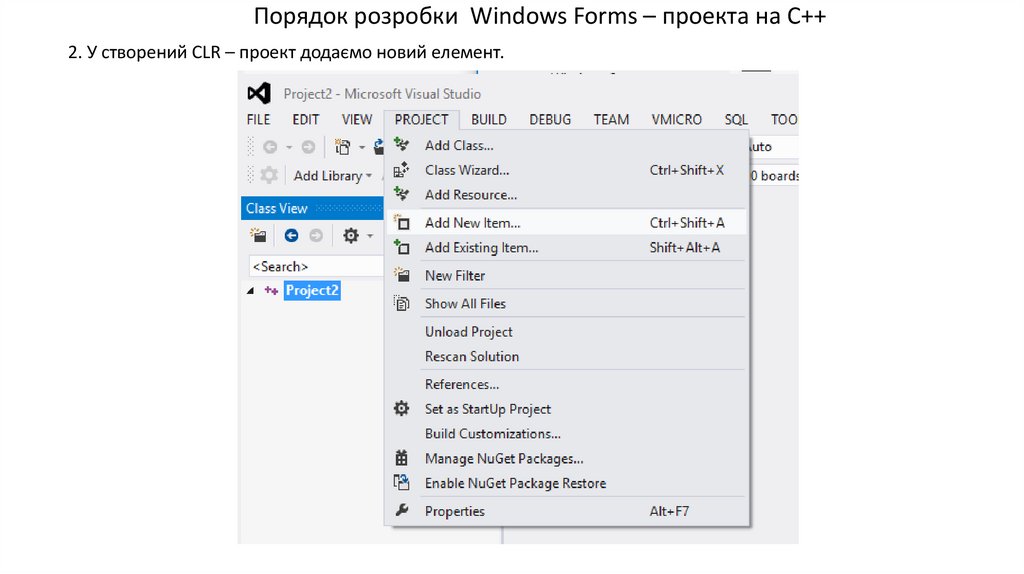Open Build Customizations... menu entry

[x=566, y=434]
